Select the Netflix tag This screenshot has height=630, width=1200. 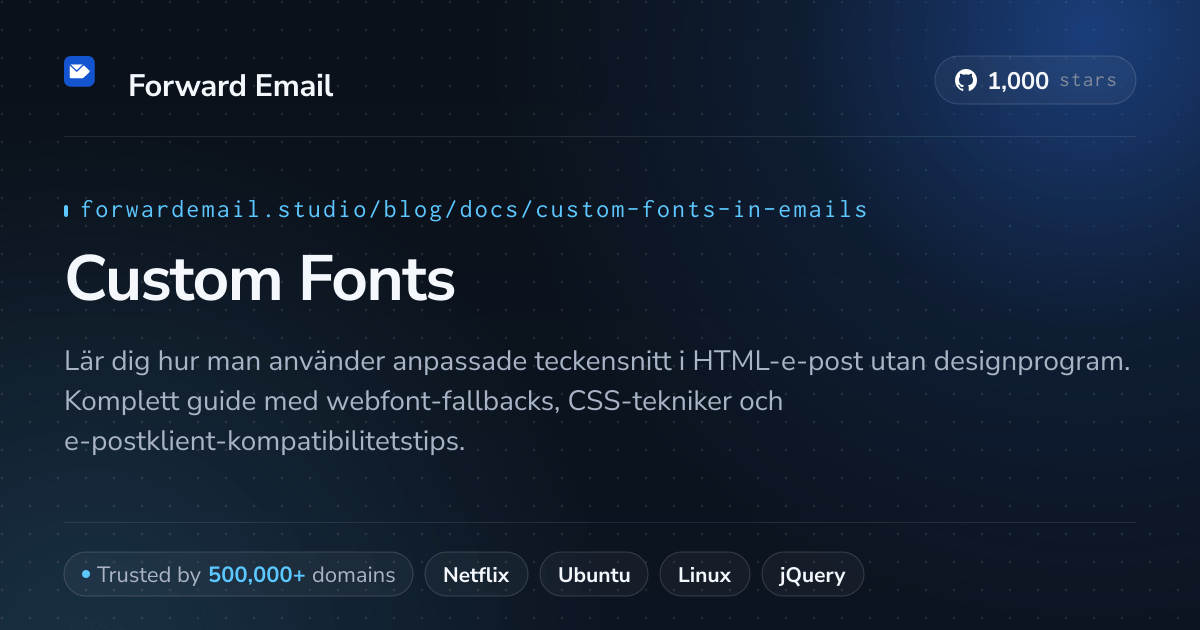476,575
